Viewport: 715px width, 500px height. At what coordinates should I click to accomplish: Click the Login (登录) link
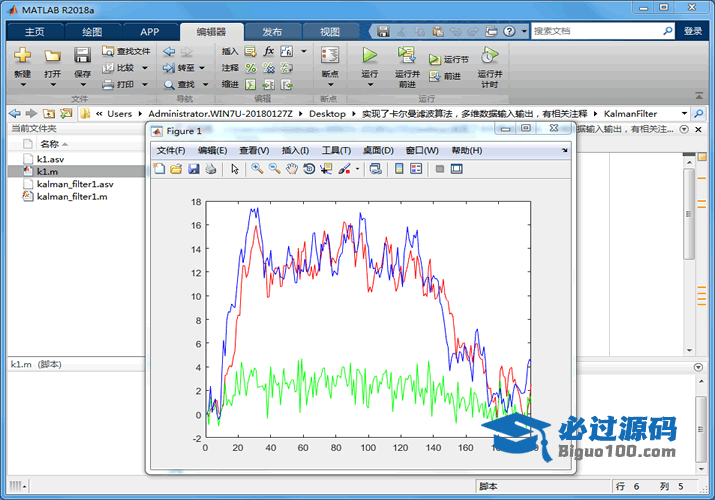click(693, 31)
